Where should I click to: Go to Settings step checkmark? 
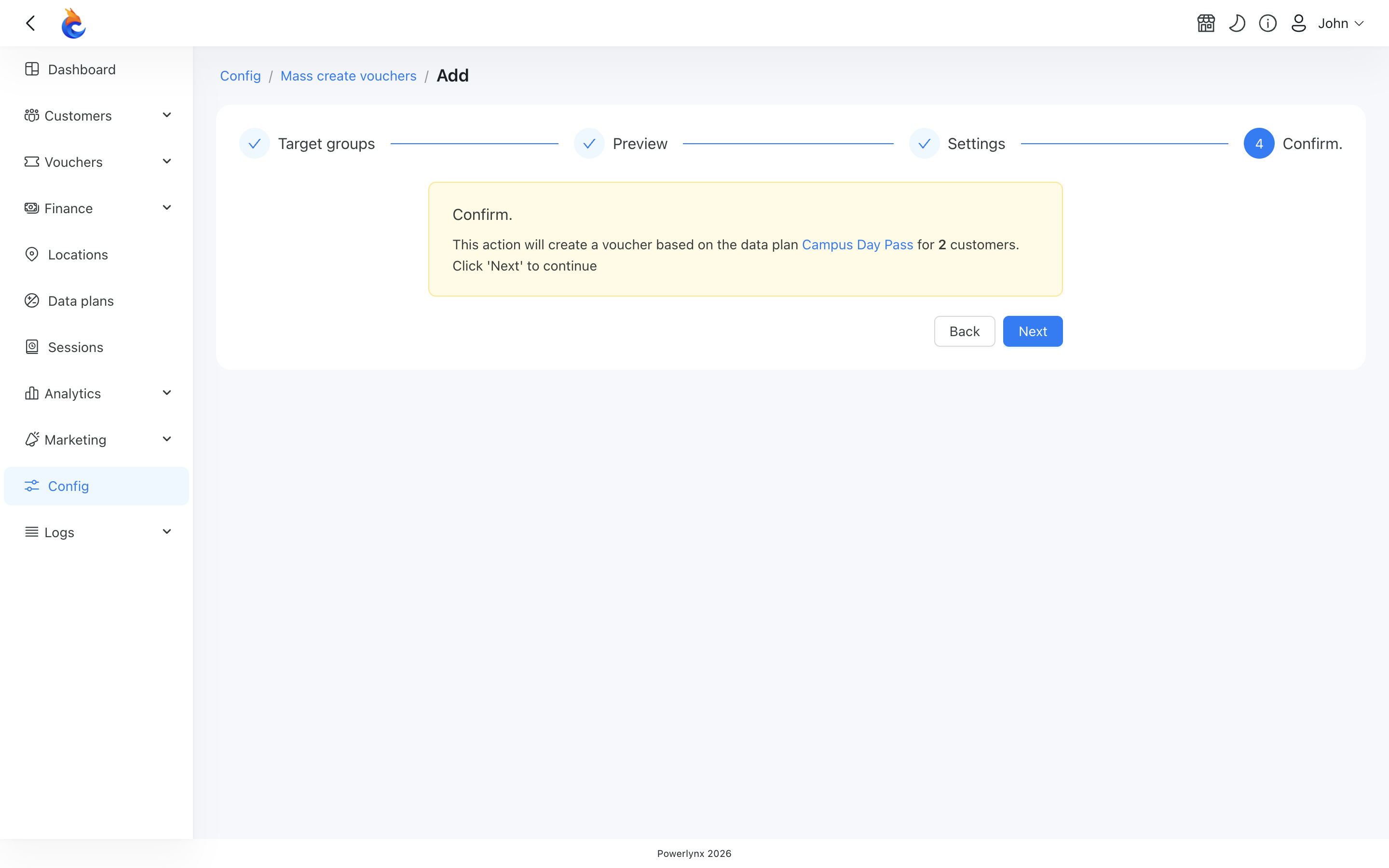924,144
